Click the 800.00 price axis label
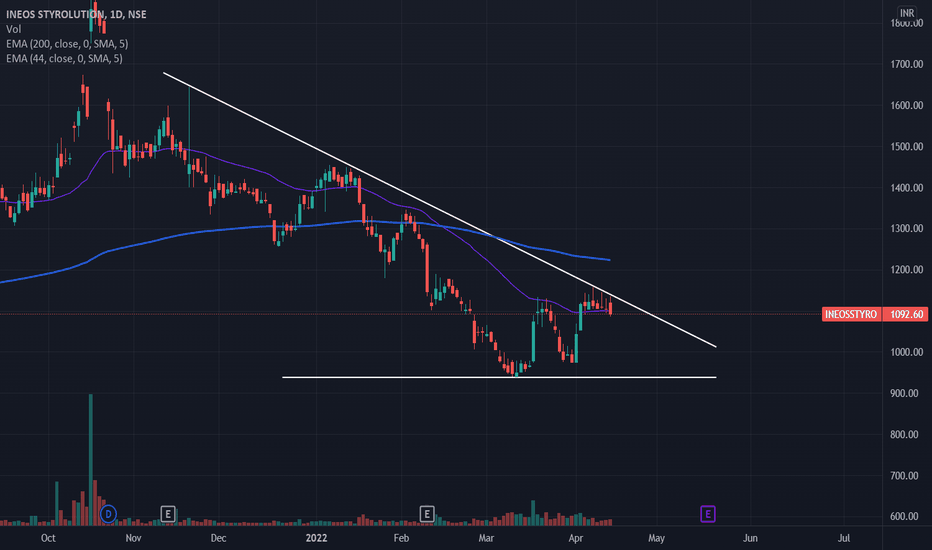 pyautogui.click(x=904, y=435)
